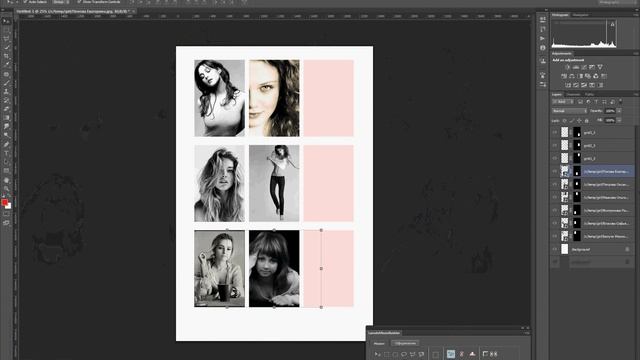640x360 pixels.
Task: Set the foreground red color swatch
Action: click(x=4, y=202)
